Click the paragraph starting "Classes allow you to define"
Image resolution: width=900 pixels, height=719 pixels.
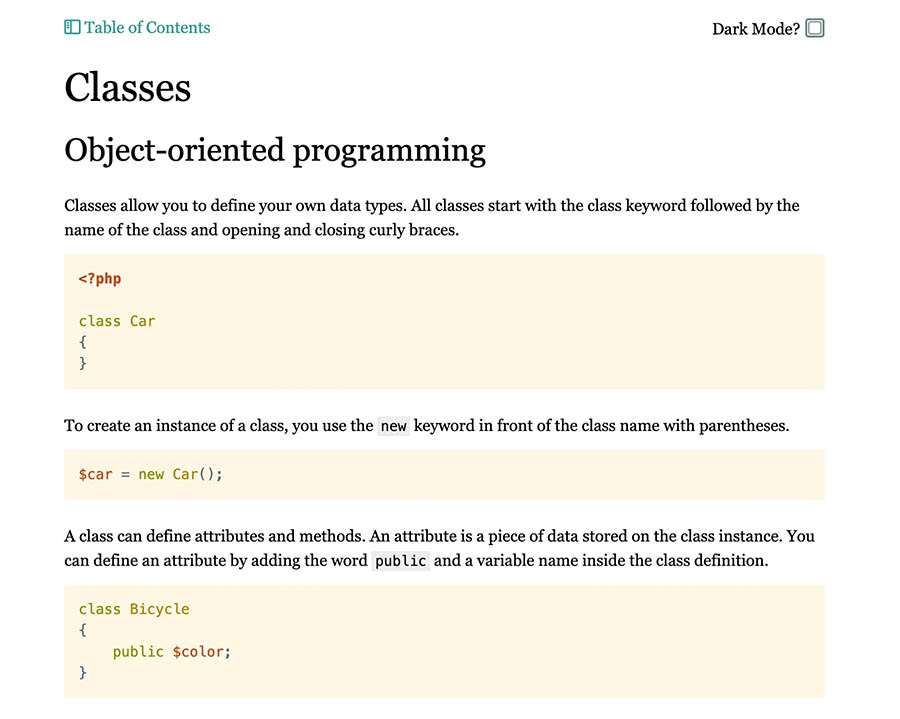431,217
